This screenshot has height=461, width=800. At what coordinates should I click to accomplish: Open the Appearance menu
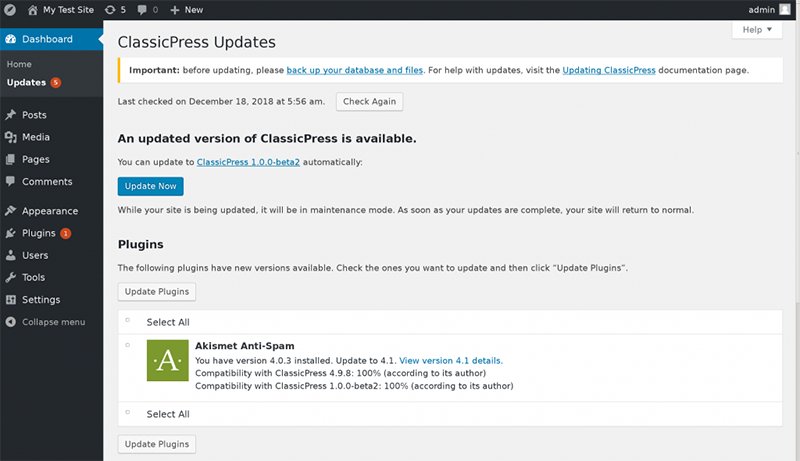click(51, 211)
